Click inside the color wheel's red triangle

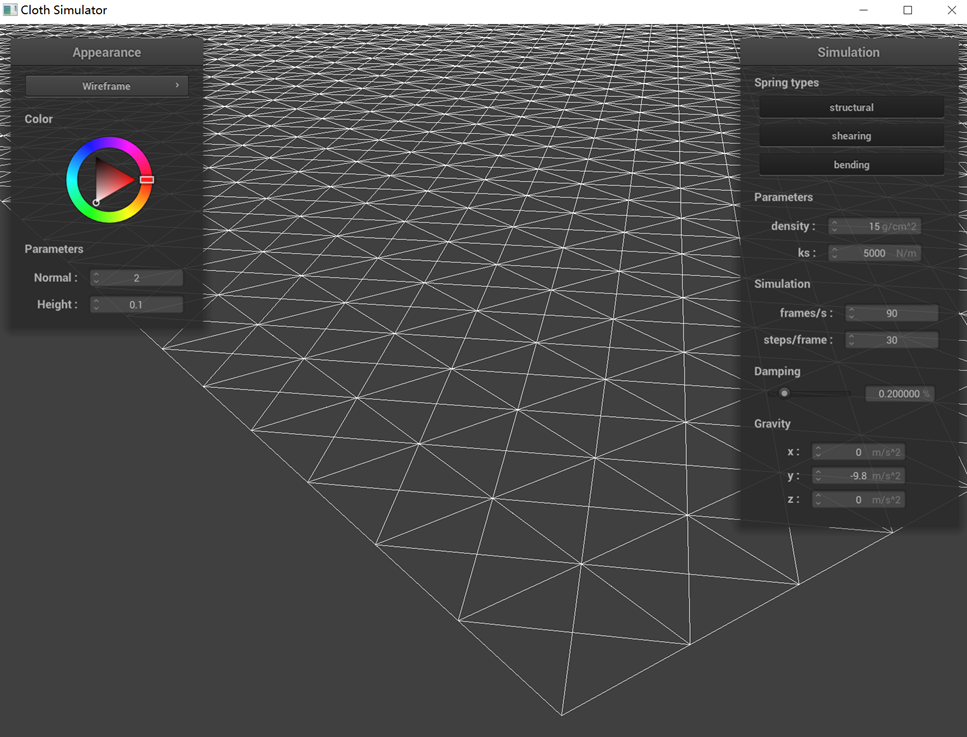(x=113, y=180)
